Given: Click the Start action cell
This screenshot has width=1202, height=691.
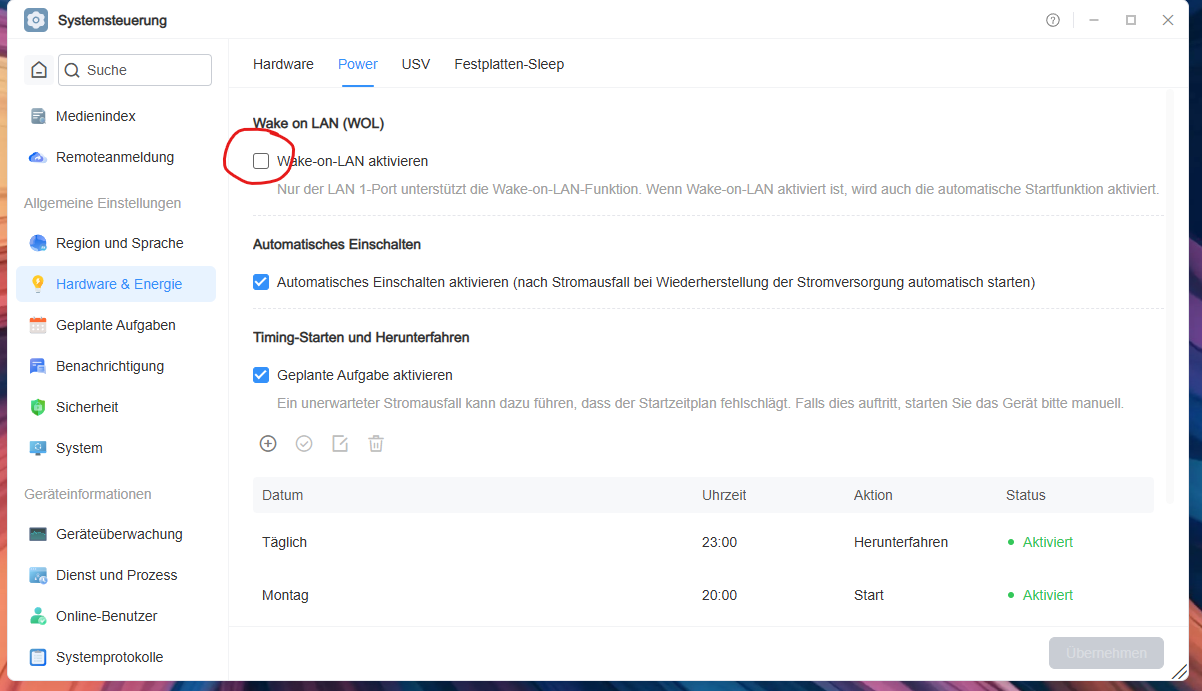Looking at the screenshot, I should [869, 595].
